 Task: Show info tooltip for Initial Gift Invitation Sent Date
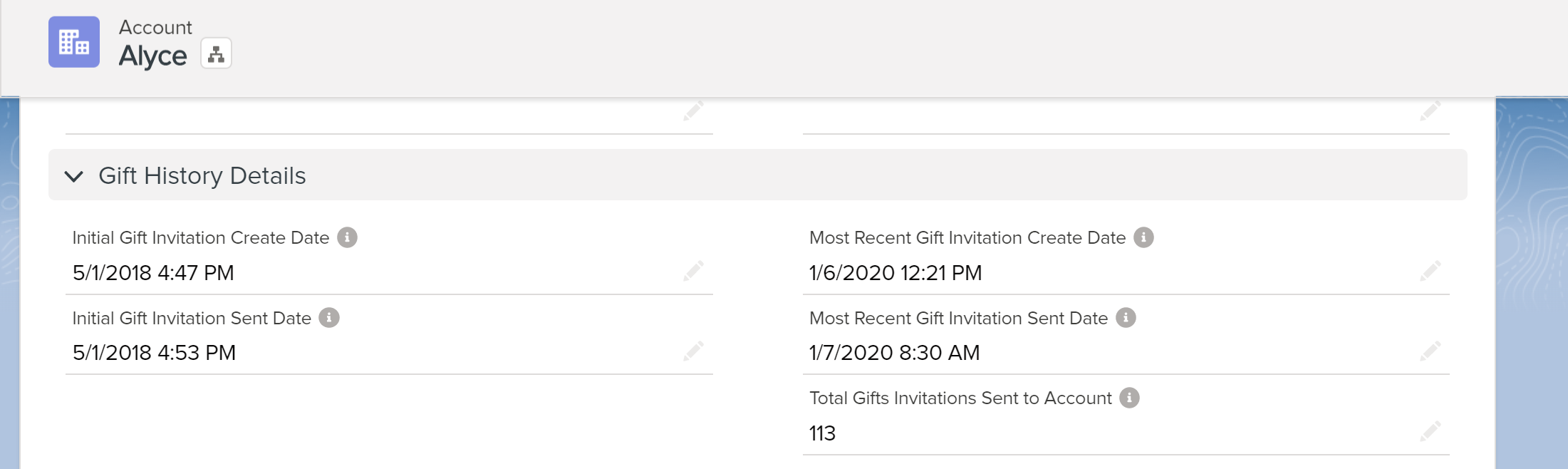point(329,318)
